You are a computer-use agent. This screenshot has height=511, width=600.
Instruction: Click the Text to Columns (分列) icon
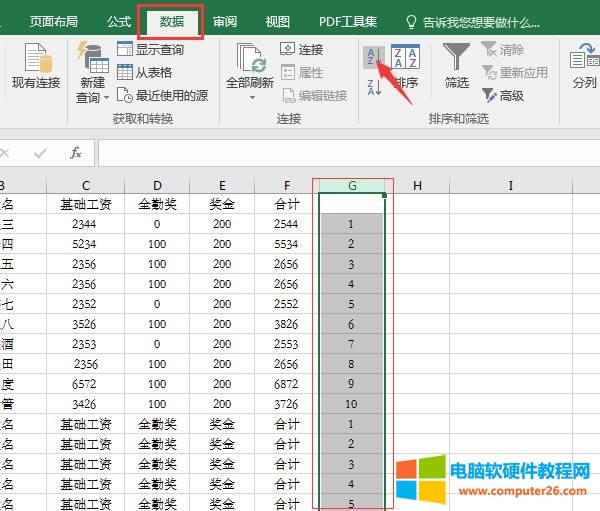(584, 67)
